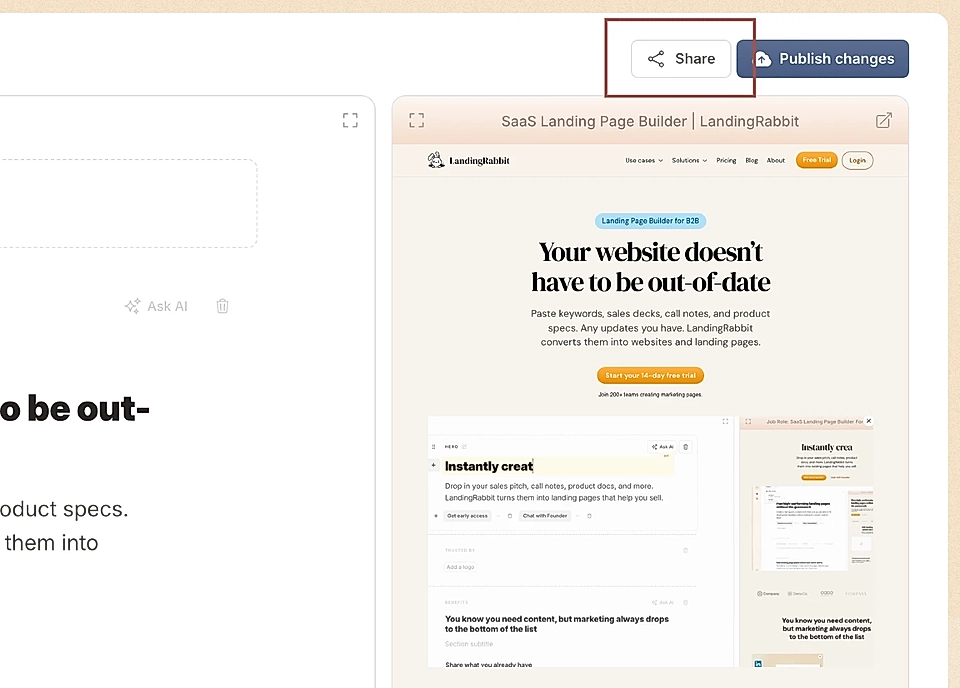Open the preview in a new tab
Image resolution: width=960 pixels, height=688 pixels.
point(884,119)
